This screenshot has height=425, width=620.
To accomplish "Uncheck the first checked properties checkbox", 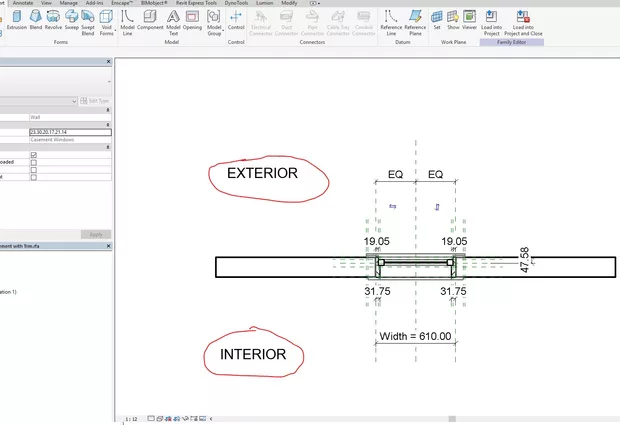I will pyautogui.click(x=34, y=155).
